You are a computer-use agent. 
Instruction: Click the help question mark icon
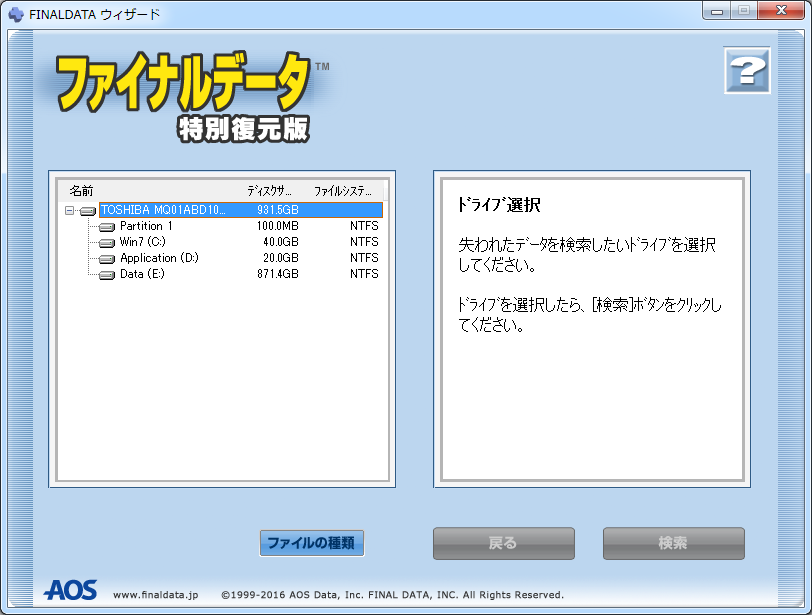[x=746, y=70]
